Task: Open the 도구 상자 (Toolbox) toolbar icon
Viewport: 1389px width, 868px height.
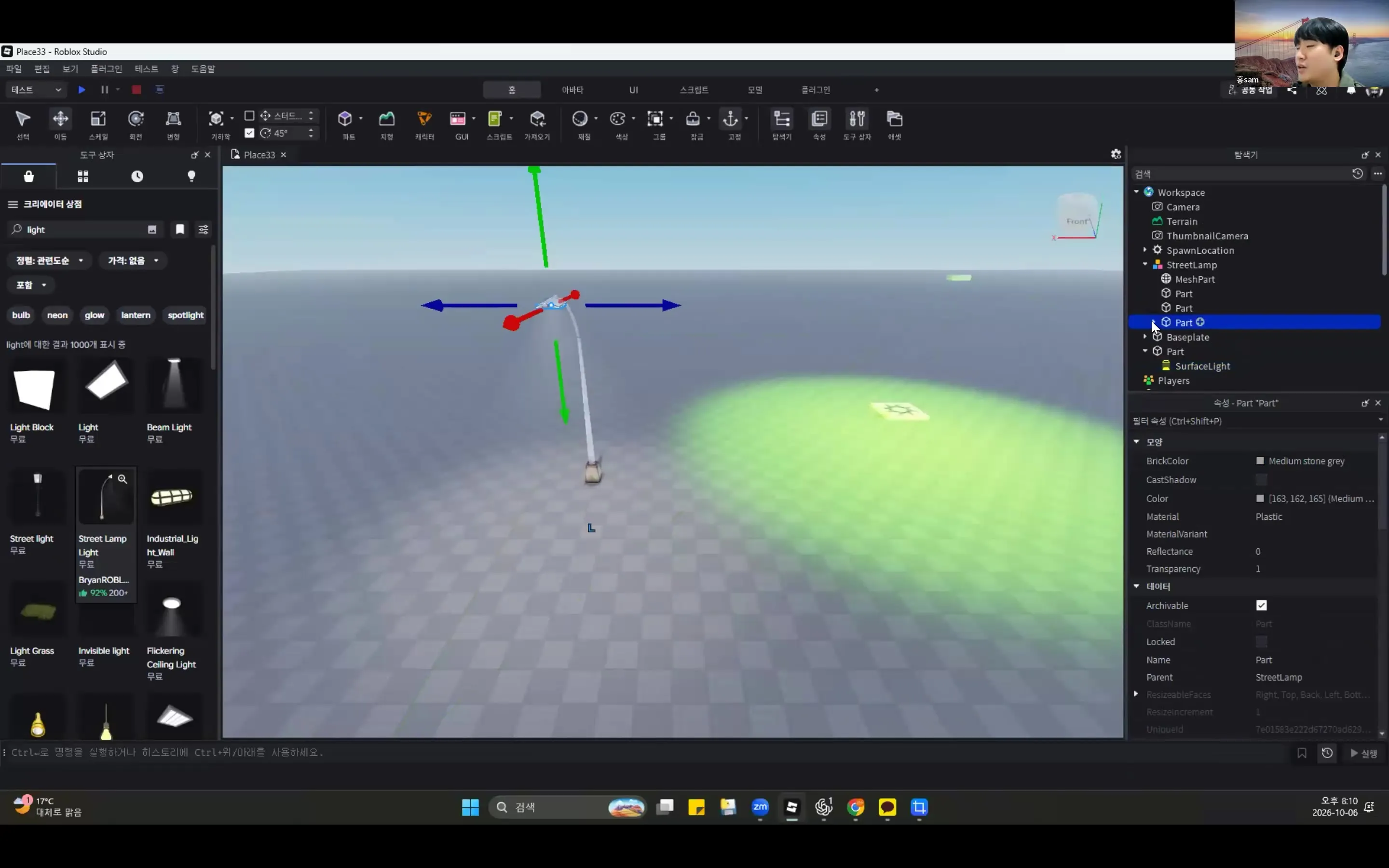Action: (857, 124)
